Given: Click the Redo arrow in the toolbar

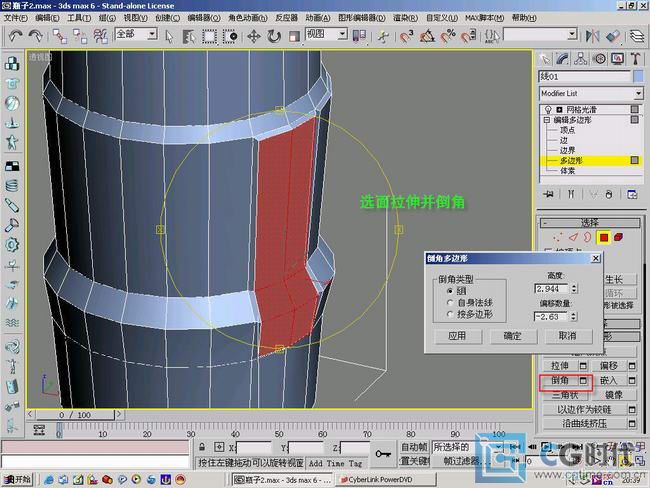Looking at the screenshot, I should click(x=36, y=36).
